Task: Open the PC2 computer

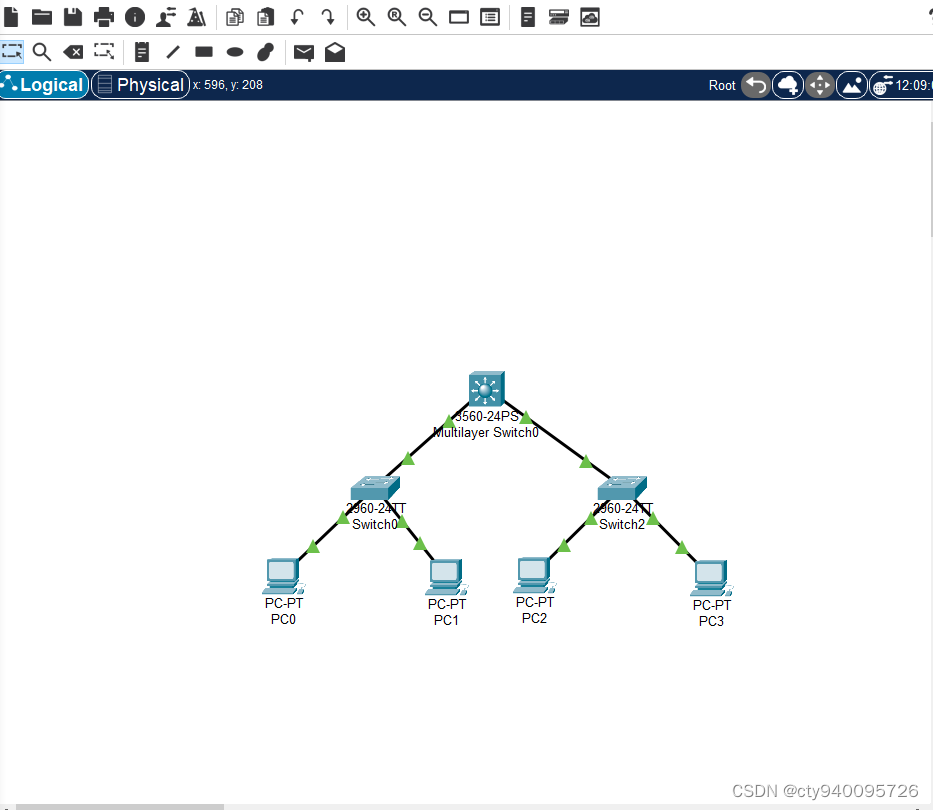Action: pos(534,575)
